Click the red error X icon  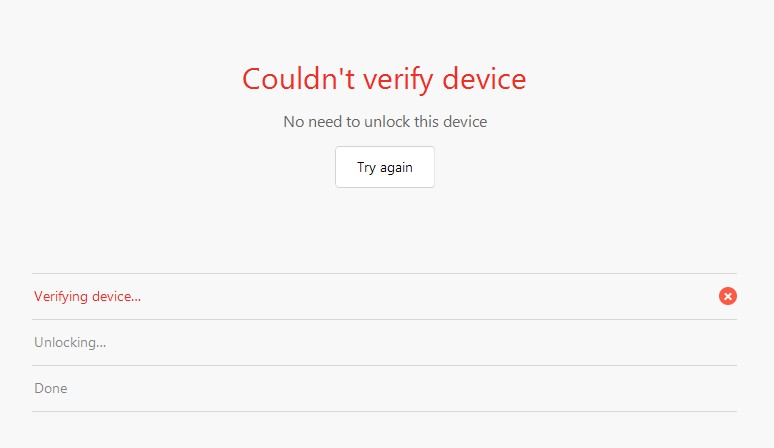728,296
